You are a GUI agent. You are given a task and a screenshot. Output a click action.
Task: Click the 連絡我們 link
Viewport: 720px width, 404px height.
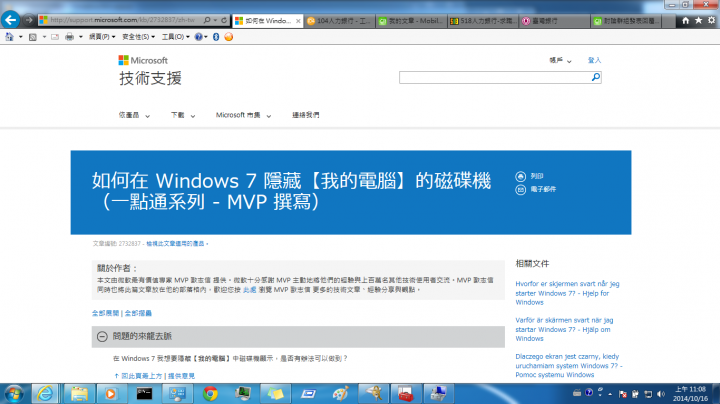(305, 115)
